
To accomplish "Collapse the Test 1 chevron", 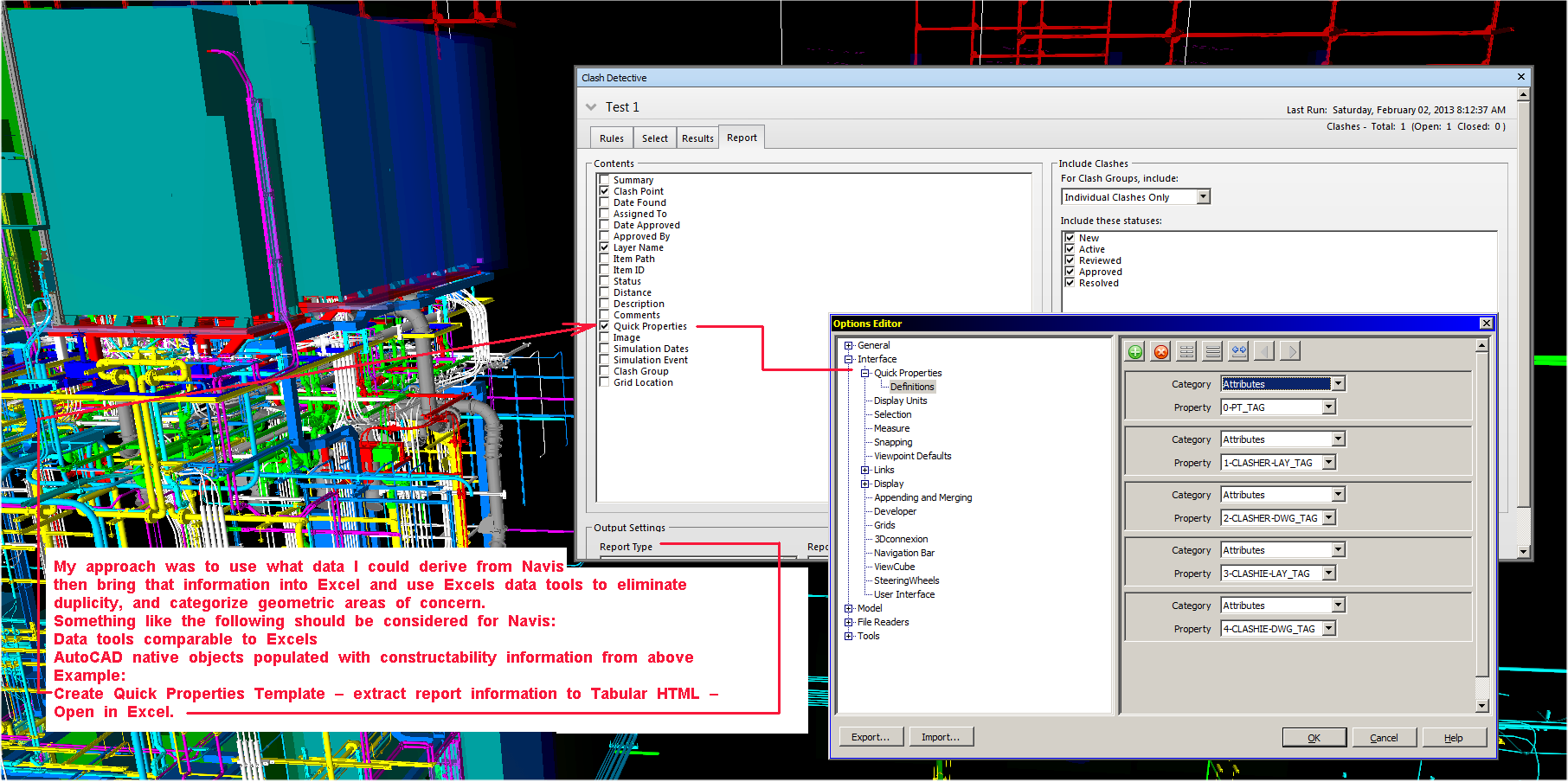I will pyautogui.click(x=591, y=107).
